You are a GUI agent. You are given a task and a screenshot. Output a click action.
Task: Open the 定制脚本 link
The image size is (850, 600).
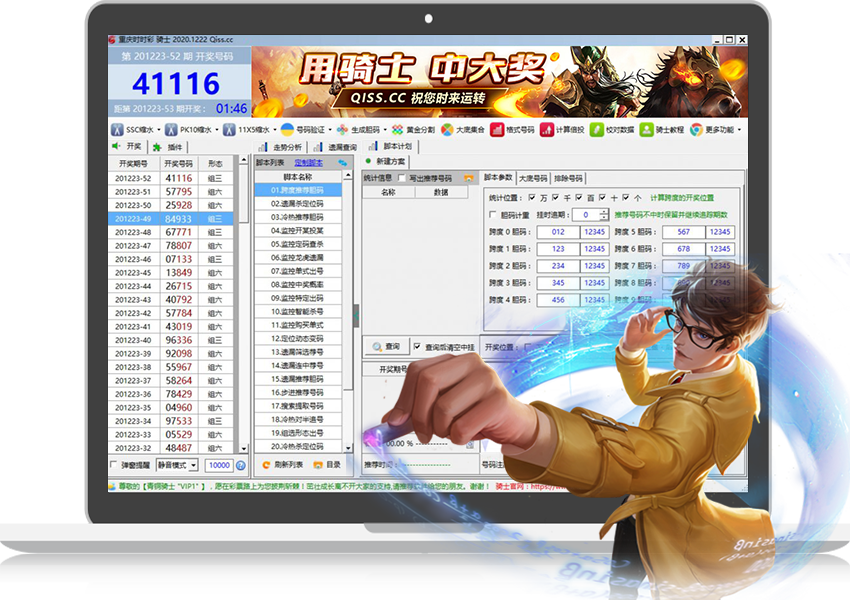pyautogui.click(x=308, y=163)
